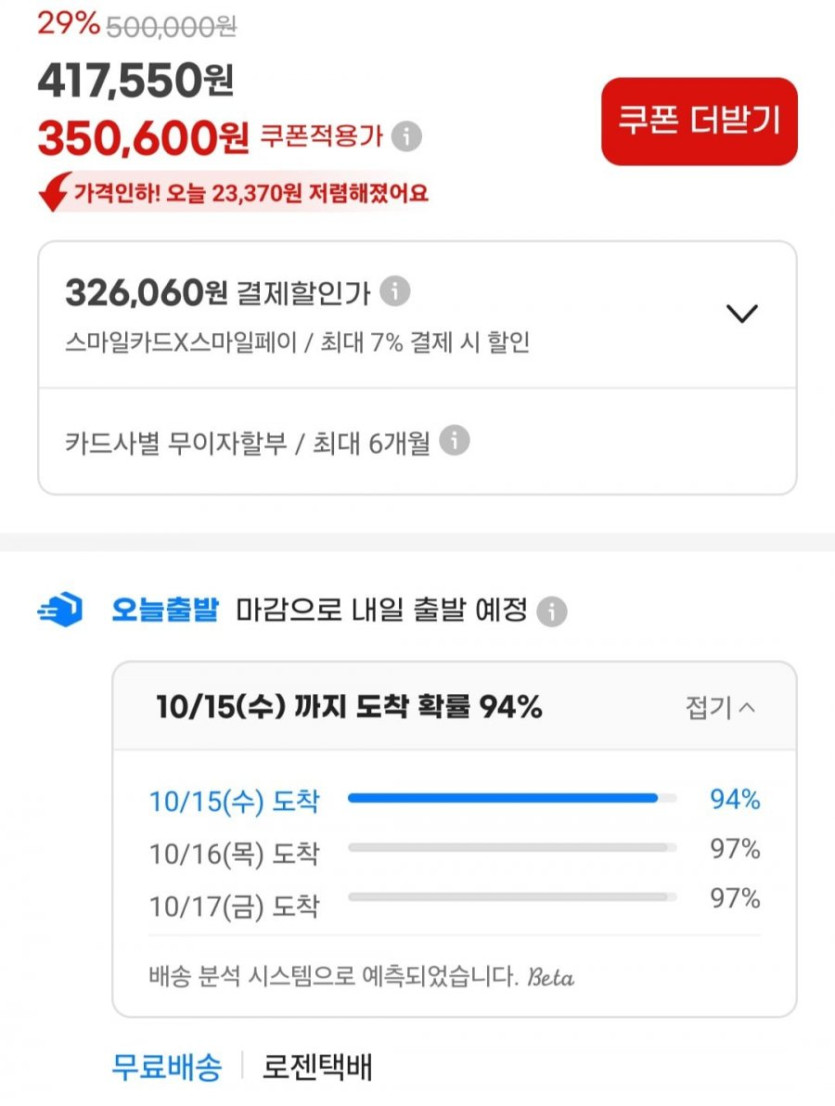Click info icon next to 쿠폰적용가
835x1106 pixels.
(x=405, y=136)
